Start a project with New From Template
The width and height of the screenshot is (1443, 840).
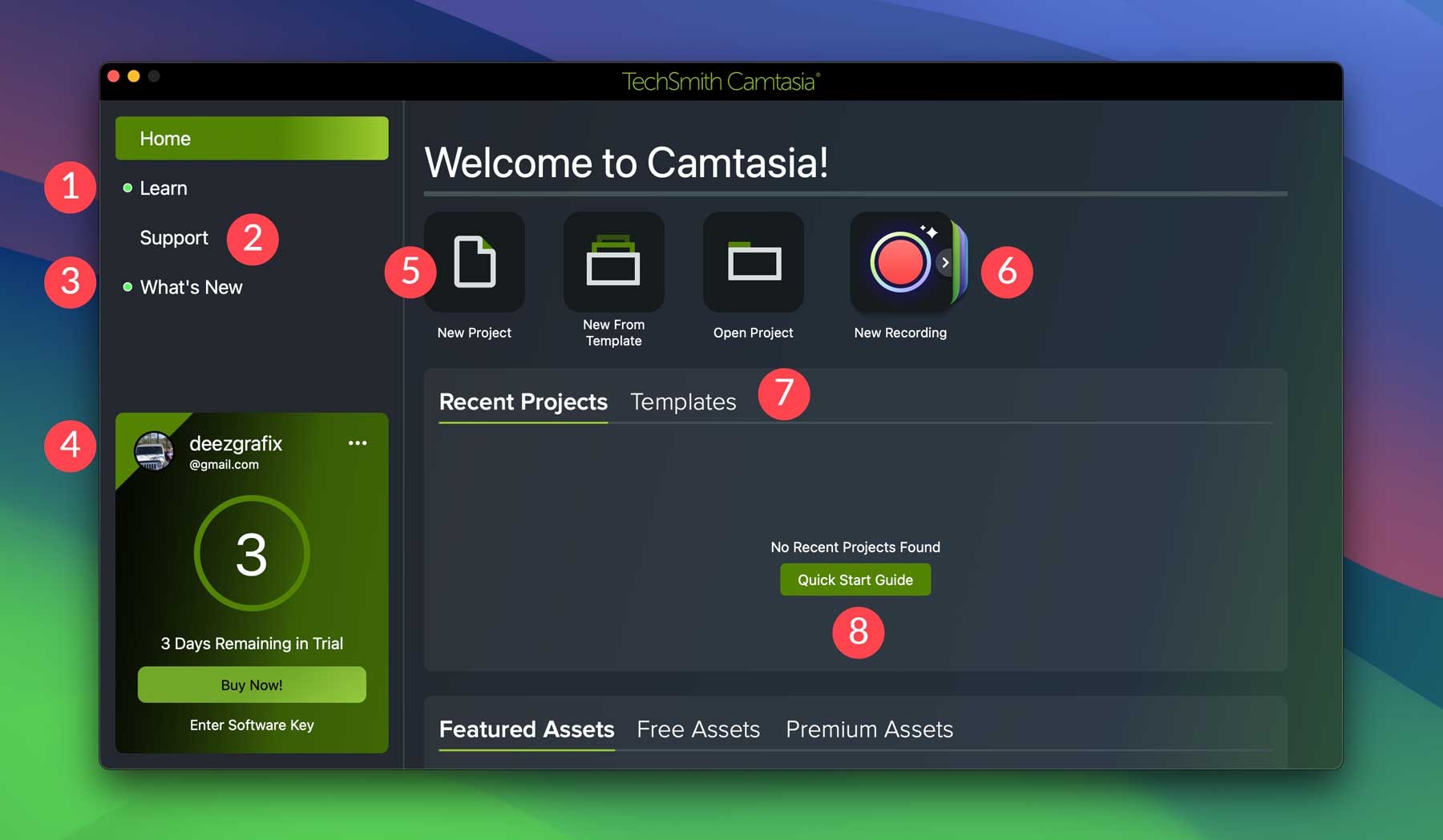point(613,262)
